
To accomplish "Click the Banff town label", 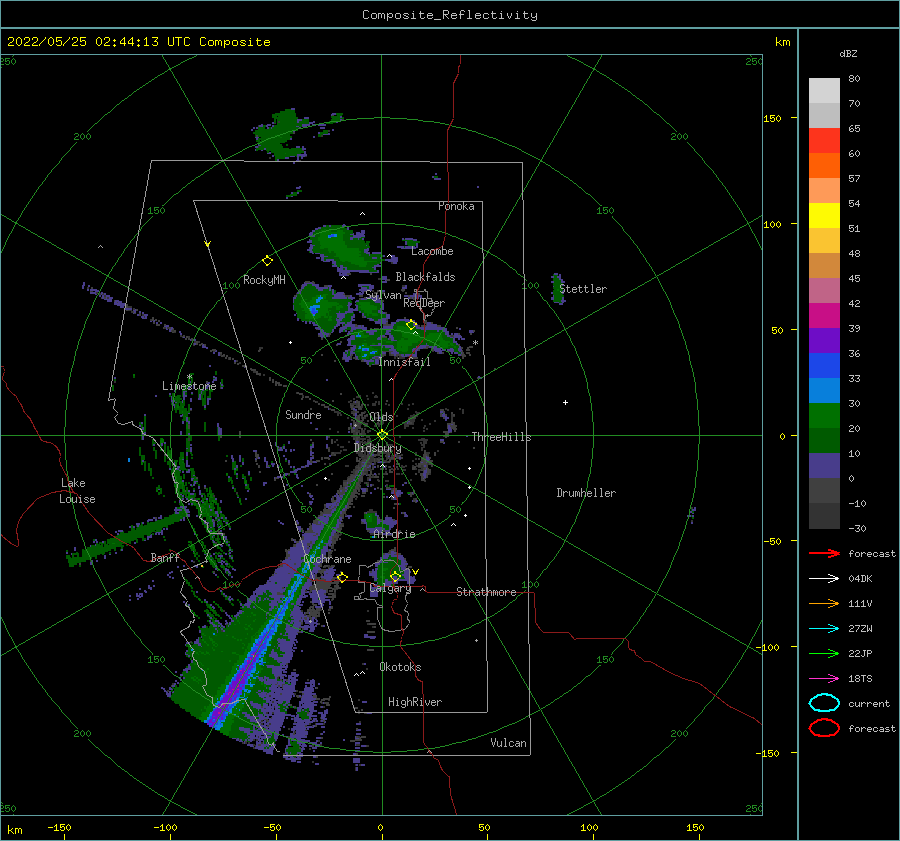I will 165,557.
